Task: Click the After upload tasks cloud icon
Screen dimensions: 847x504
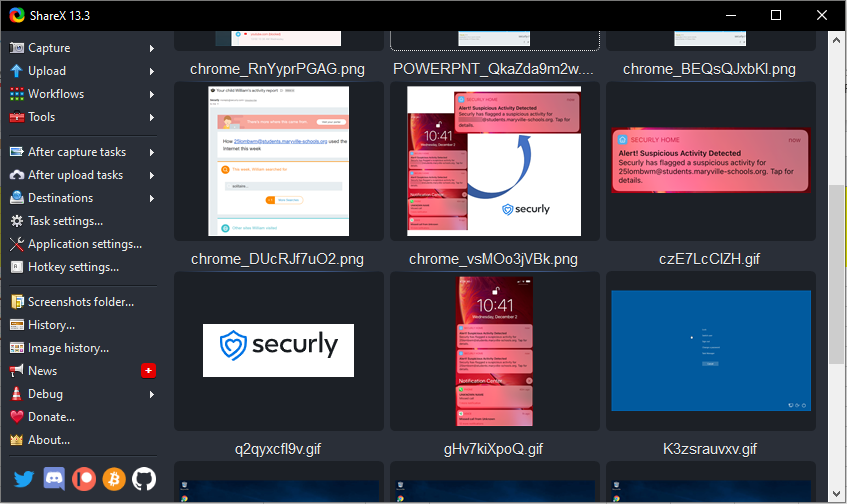Action: pyautogui.click(x=17, y=175)
